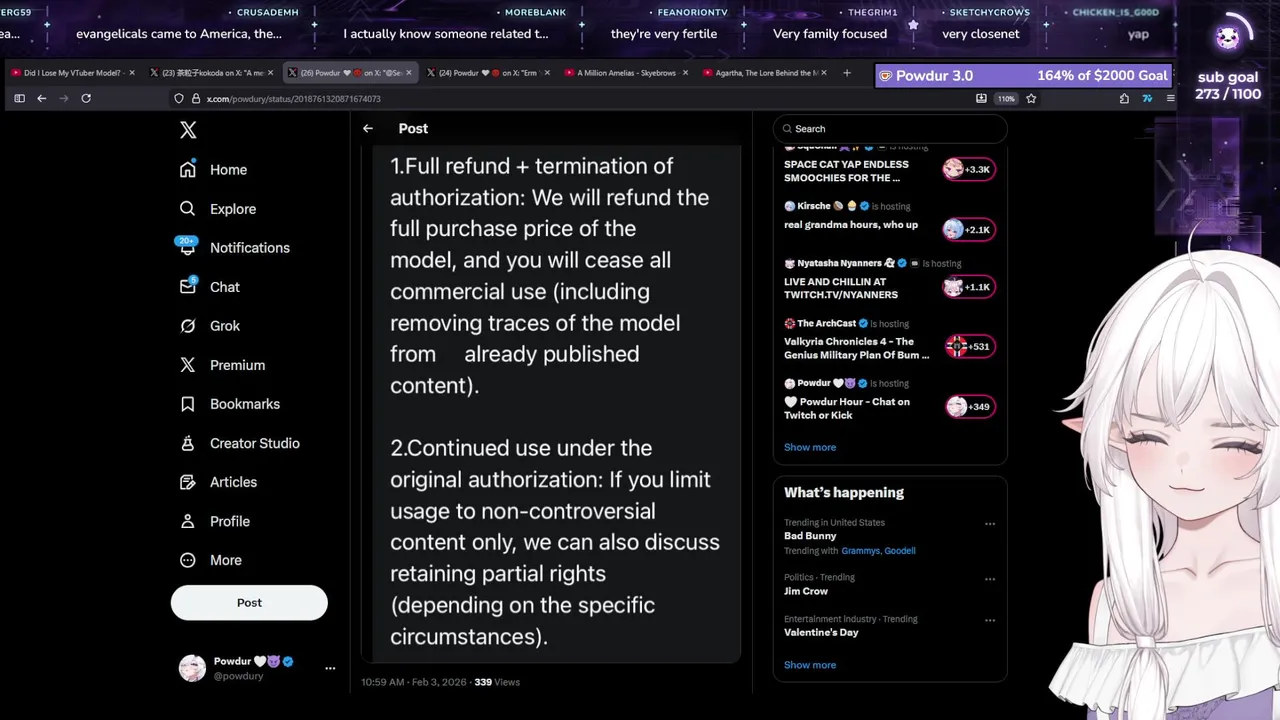1280x720 pixels.
Task: Click the white Post button
Action: [x=249, y=602]
